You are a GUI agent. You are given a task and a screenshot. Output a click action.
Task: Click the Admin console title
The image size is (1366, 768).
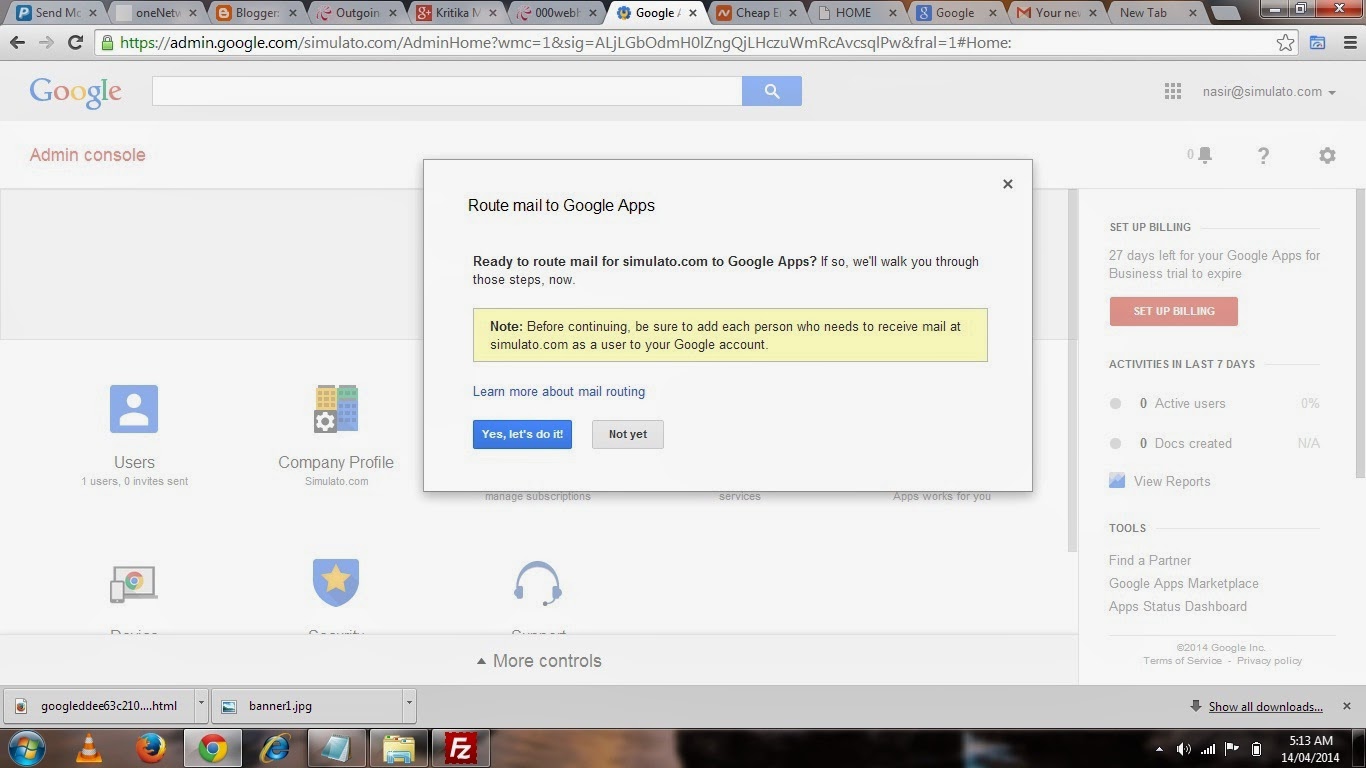pyautogui.click(x=87, y=155)
